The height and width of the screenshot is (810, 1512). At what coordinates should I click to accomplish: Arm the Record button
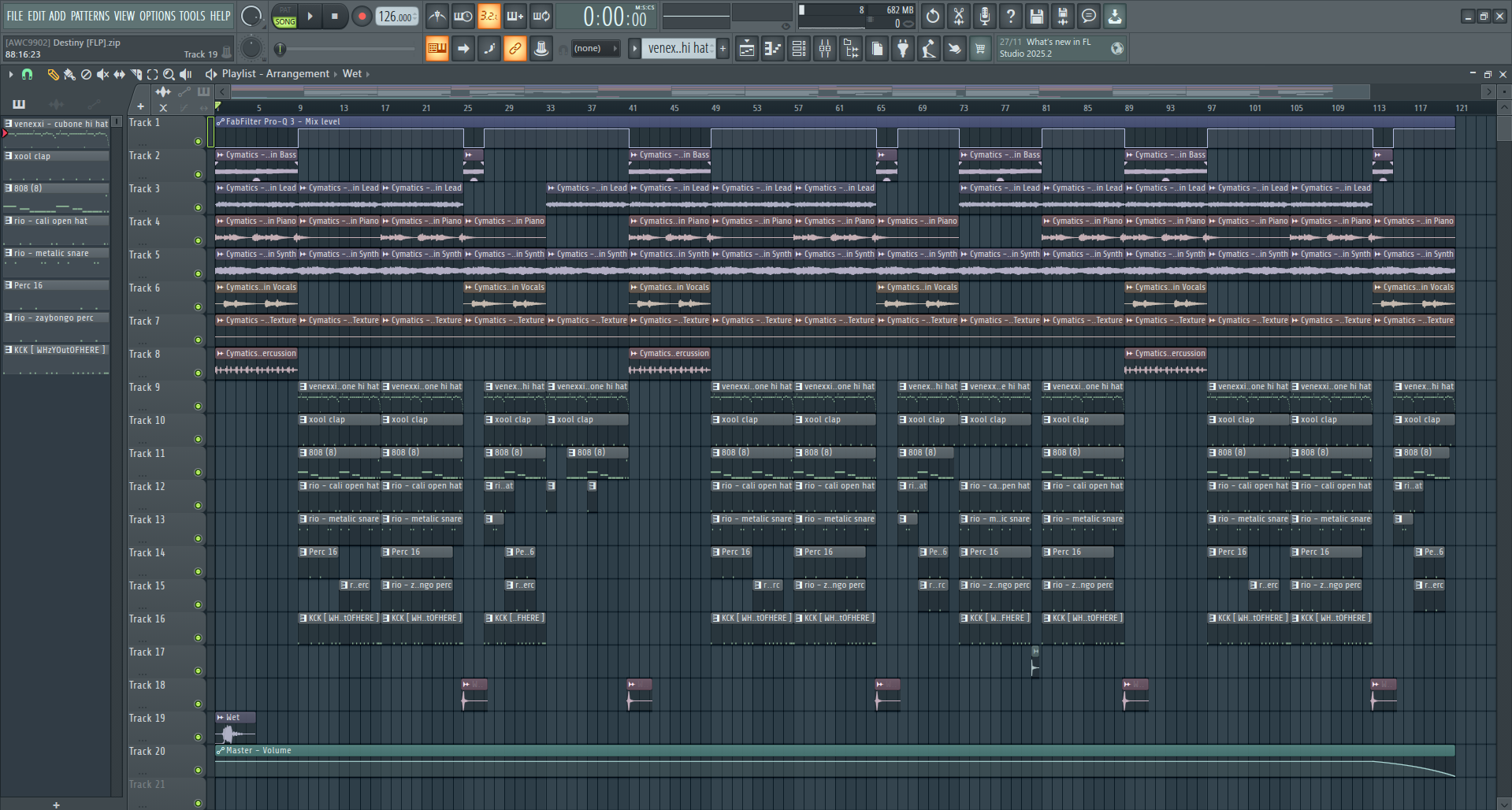click(x=362, y=16)
